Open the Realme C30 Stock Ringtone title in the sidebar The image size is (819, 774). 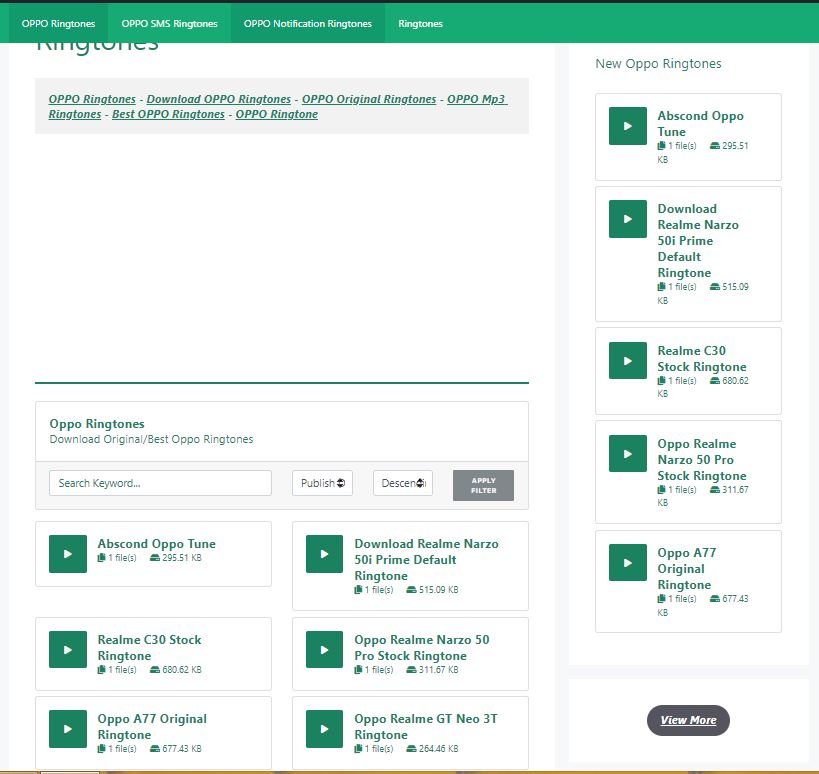point(701,359)
